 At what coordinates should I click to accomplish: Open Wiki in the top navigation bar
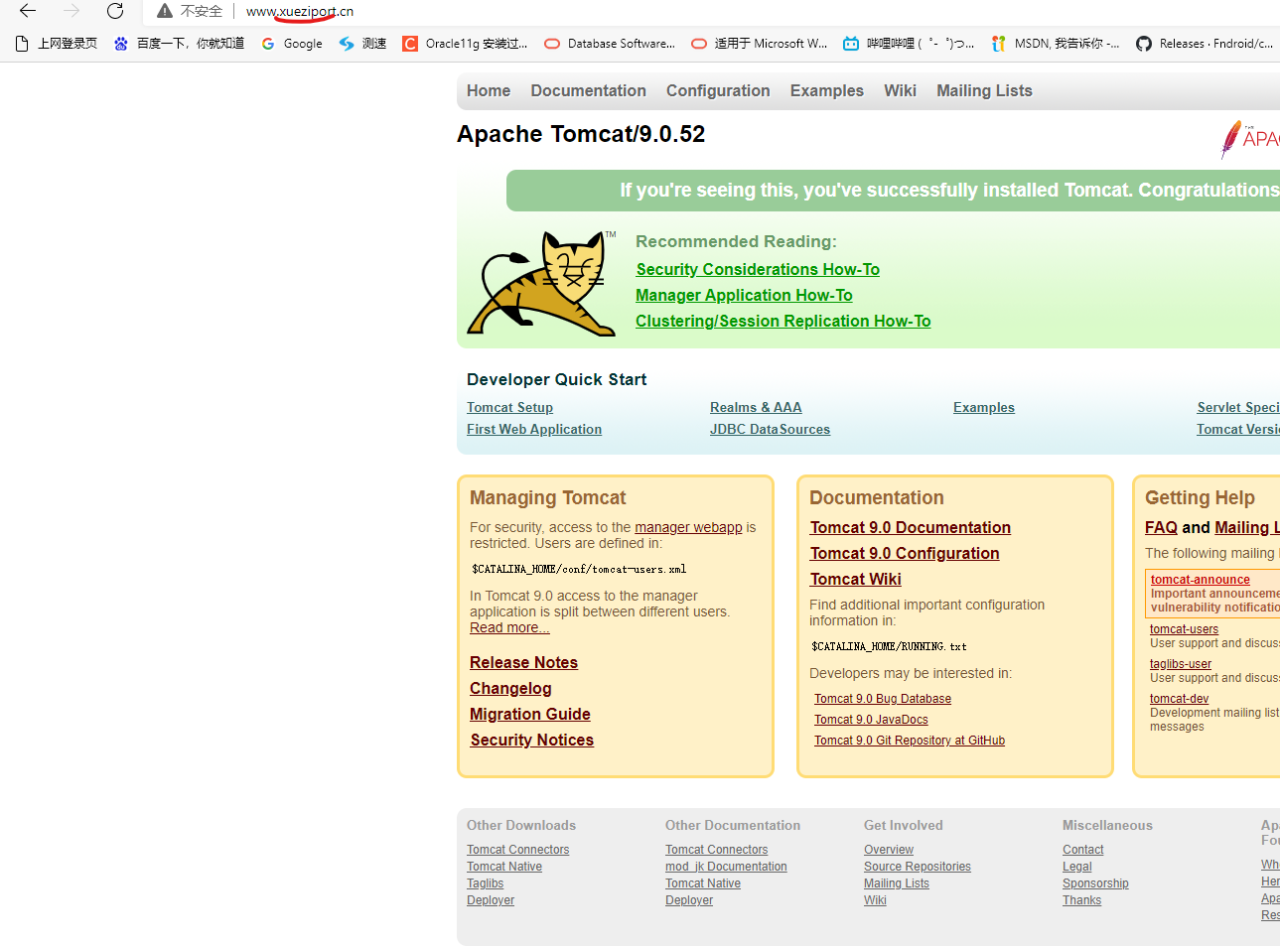click(x=900, y=90)
